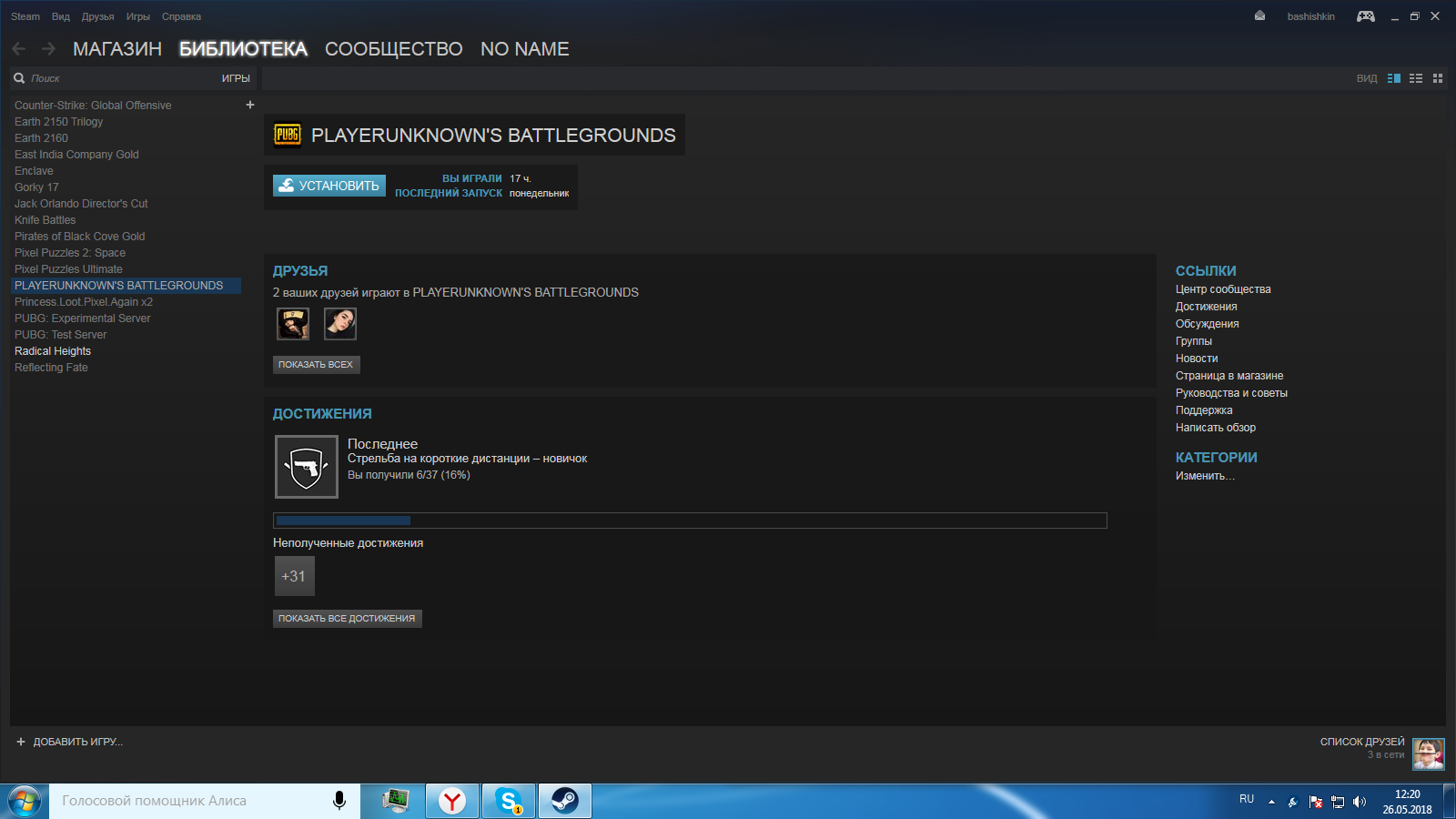The height and width of the screenshot is (819, 1456).
Task: Open Обсуждения link
Action: pyautogui.click(x=1207, y=324)
